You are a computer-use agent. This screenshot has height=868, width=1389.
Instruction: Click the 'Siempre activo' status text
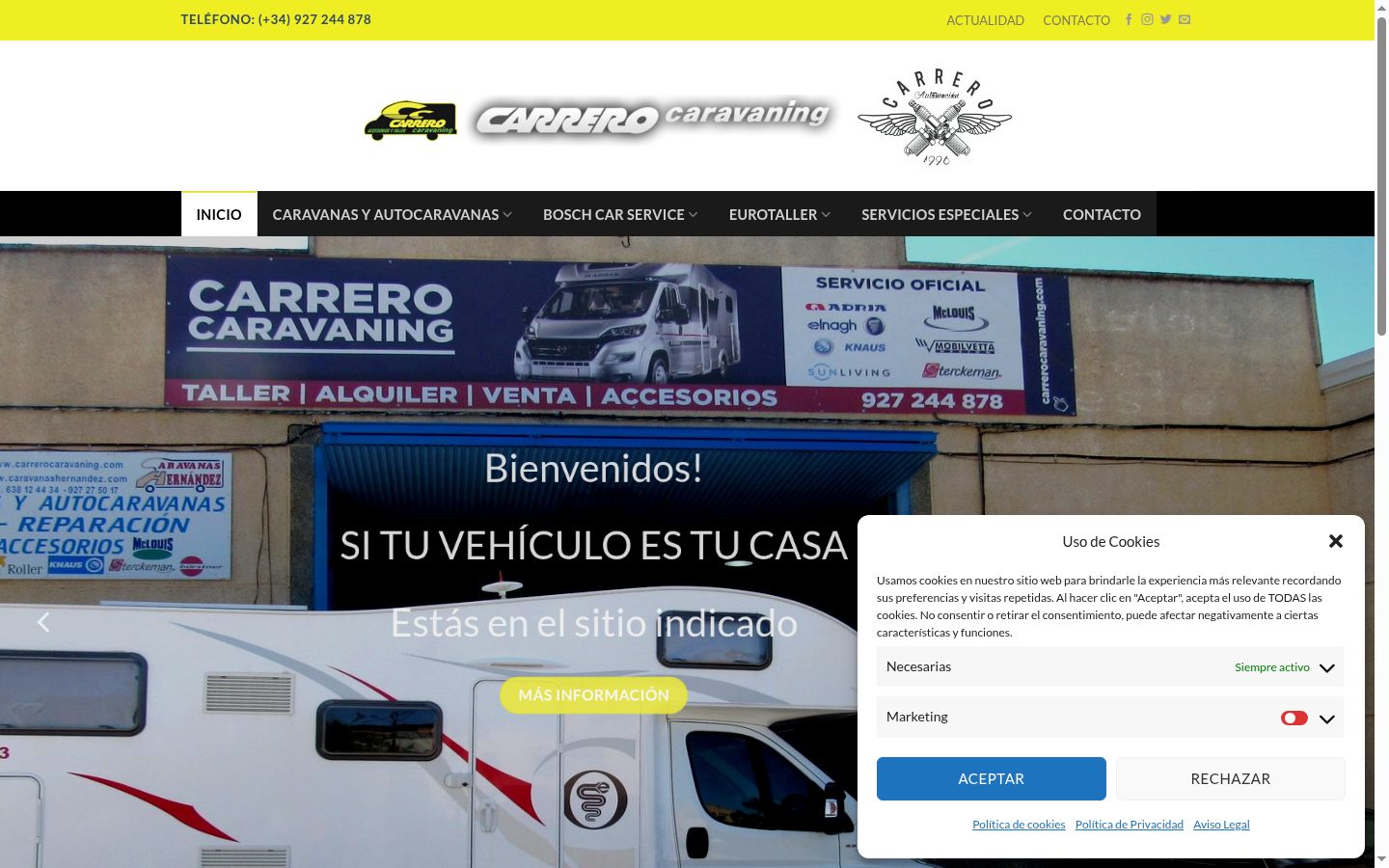point(1272,667)
